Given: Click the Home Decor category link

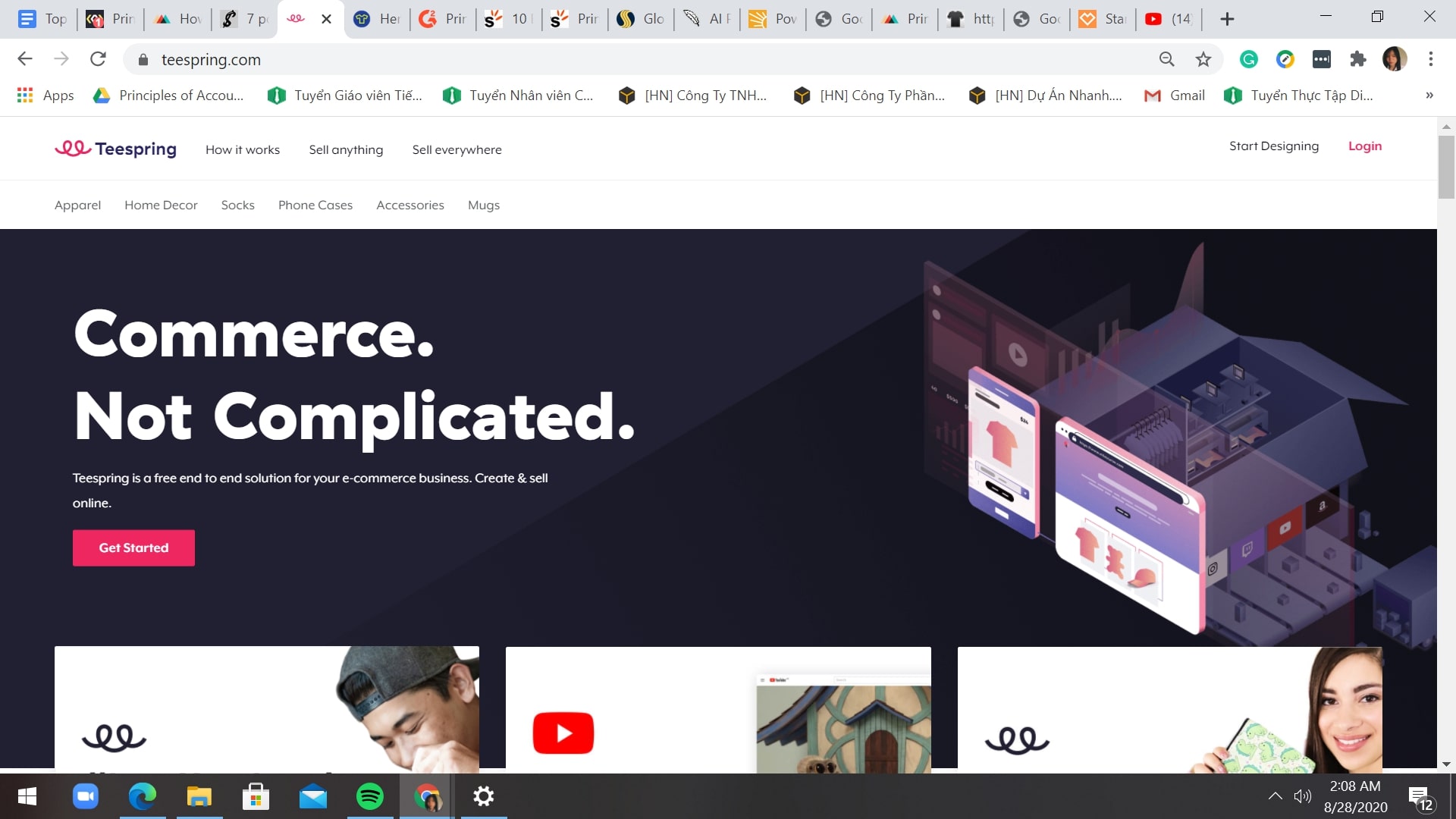Looking at the screenshot, I should click(x=161, y=205).
